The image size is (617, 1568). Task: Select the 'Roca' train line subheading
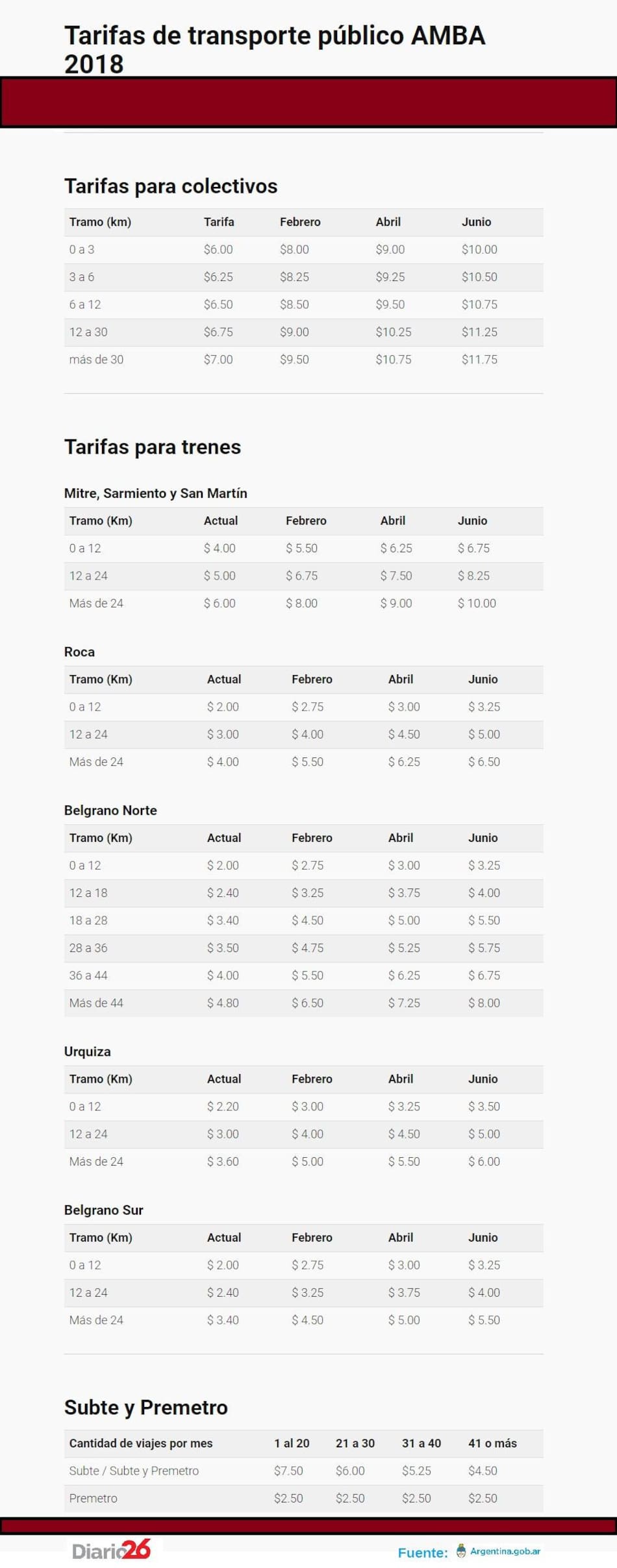[79, 652]
